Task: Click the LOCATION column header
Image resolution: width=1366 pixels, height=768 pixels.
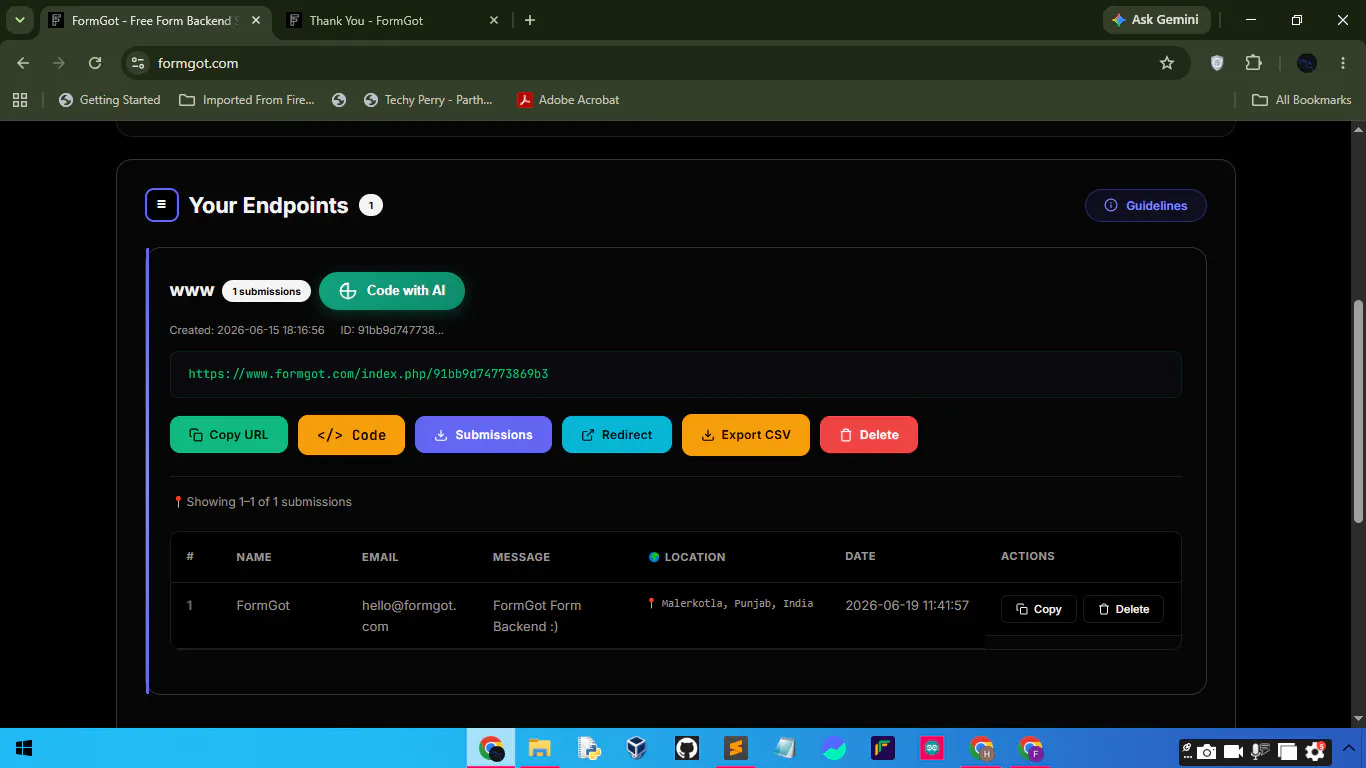Action: pyautogui.click(x=687, y=557)
